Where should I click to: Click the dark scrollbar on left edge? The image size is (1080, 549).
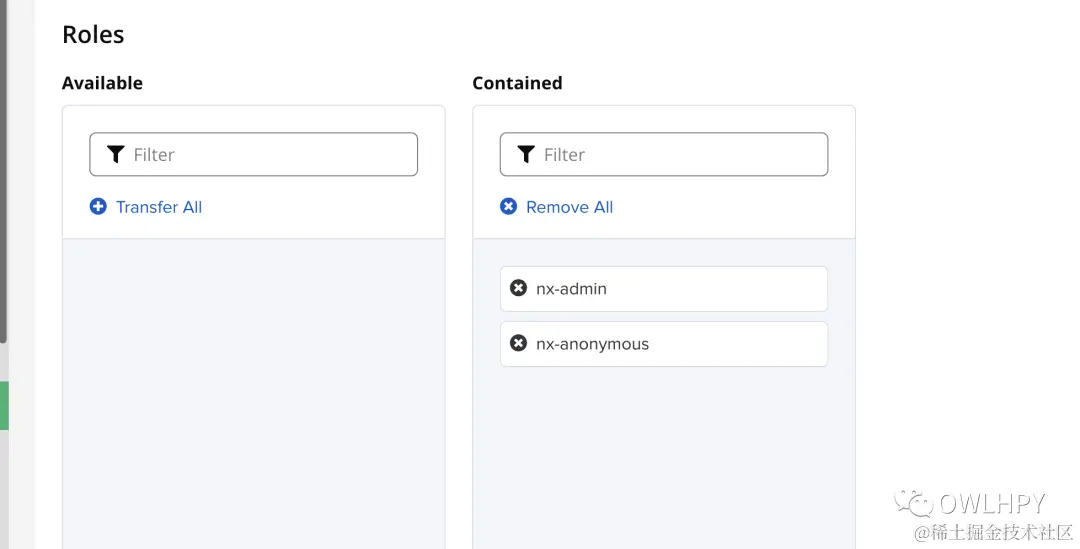[x=3, y=170]
